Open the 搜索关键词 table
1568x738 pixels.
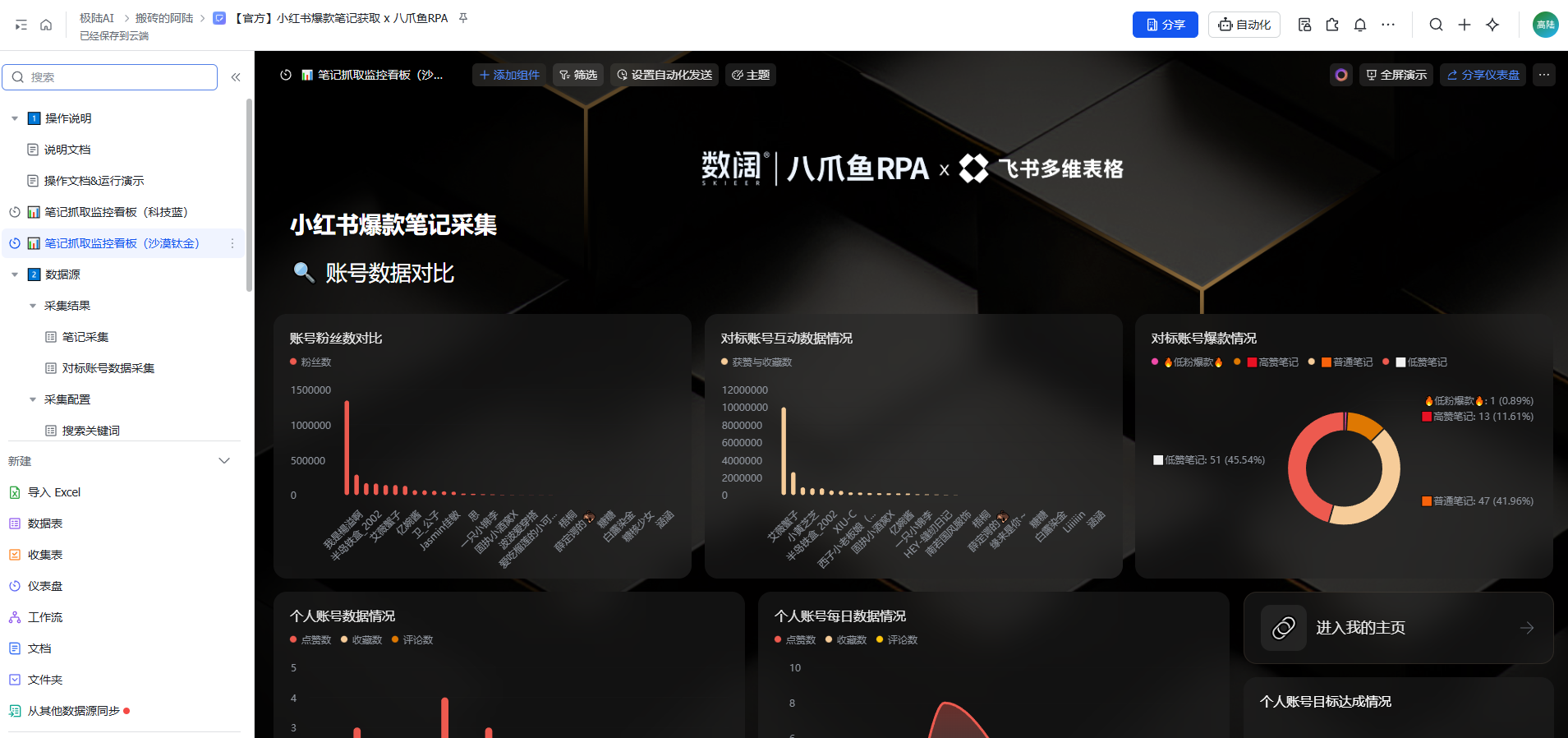point(90,431)
